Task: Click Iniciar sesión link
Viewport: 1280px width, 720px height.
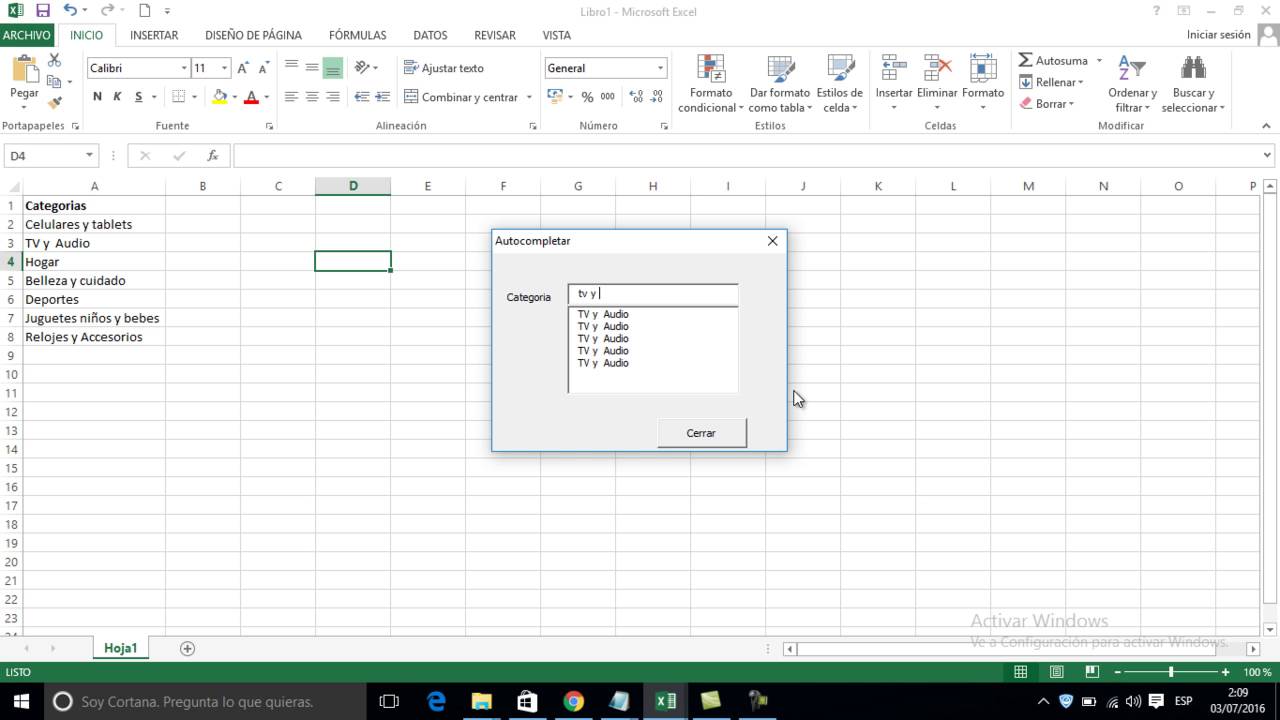Action: (x=1218, y=34)
